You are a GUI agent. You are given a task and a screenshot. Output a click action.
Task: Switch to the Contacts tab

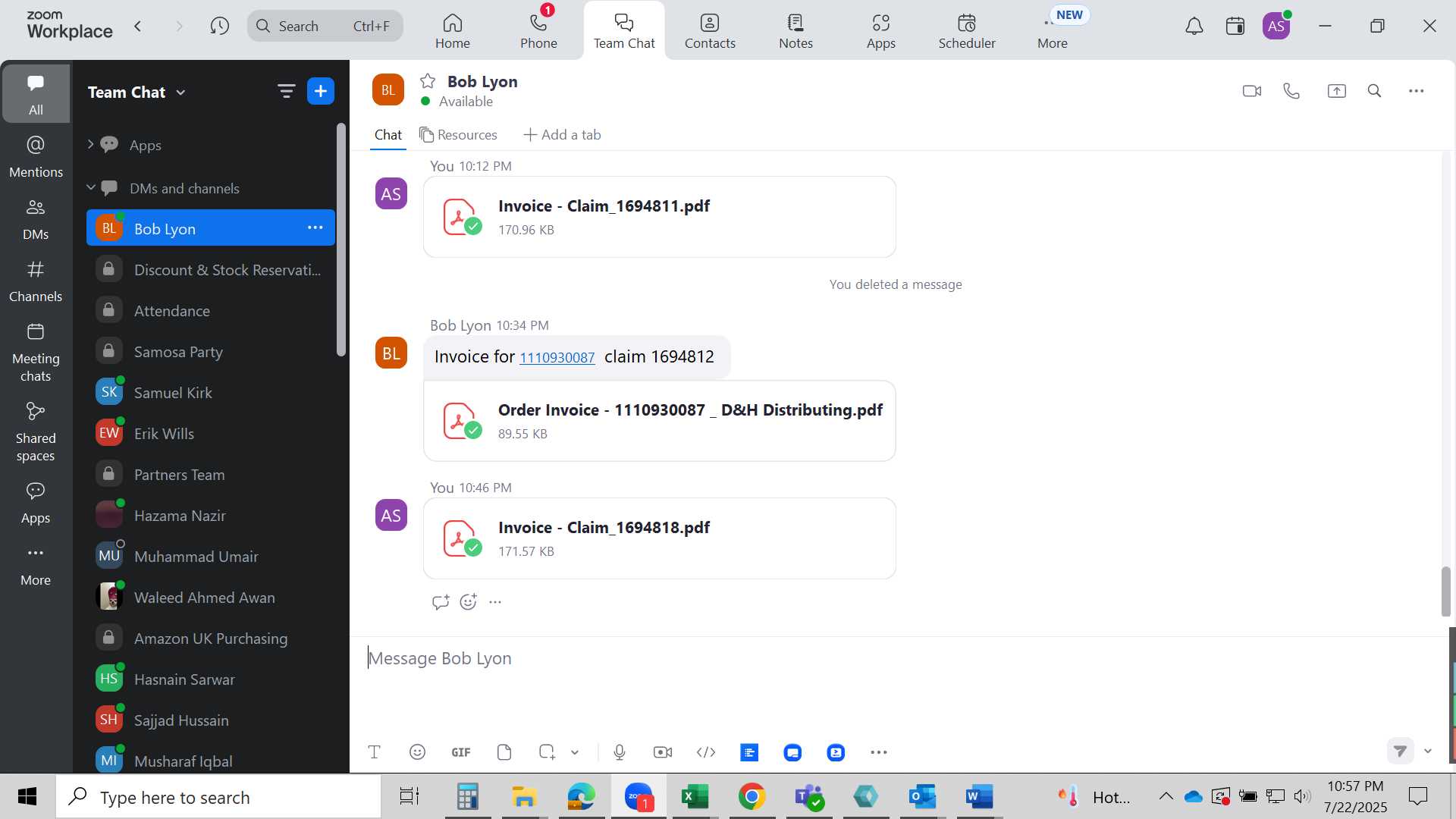point(710,32)
